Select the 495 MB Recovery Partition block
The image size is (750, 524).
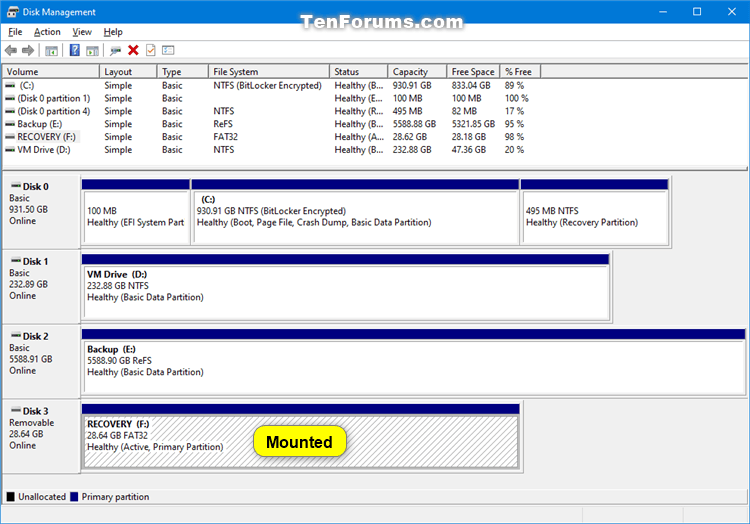(x=595, y=212)
